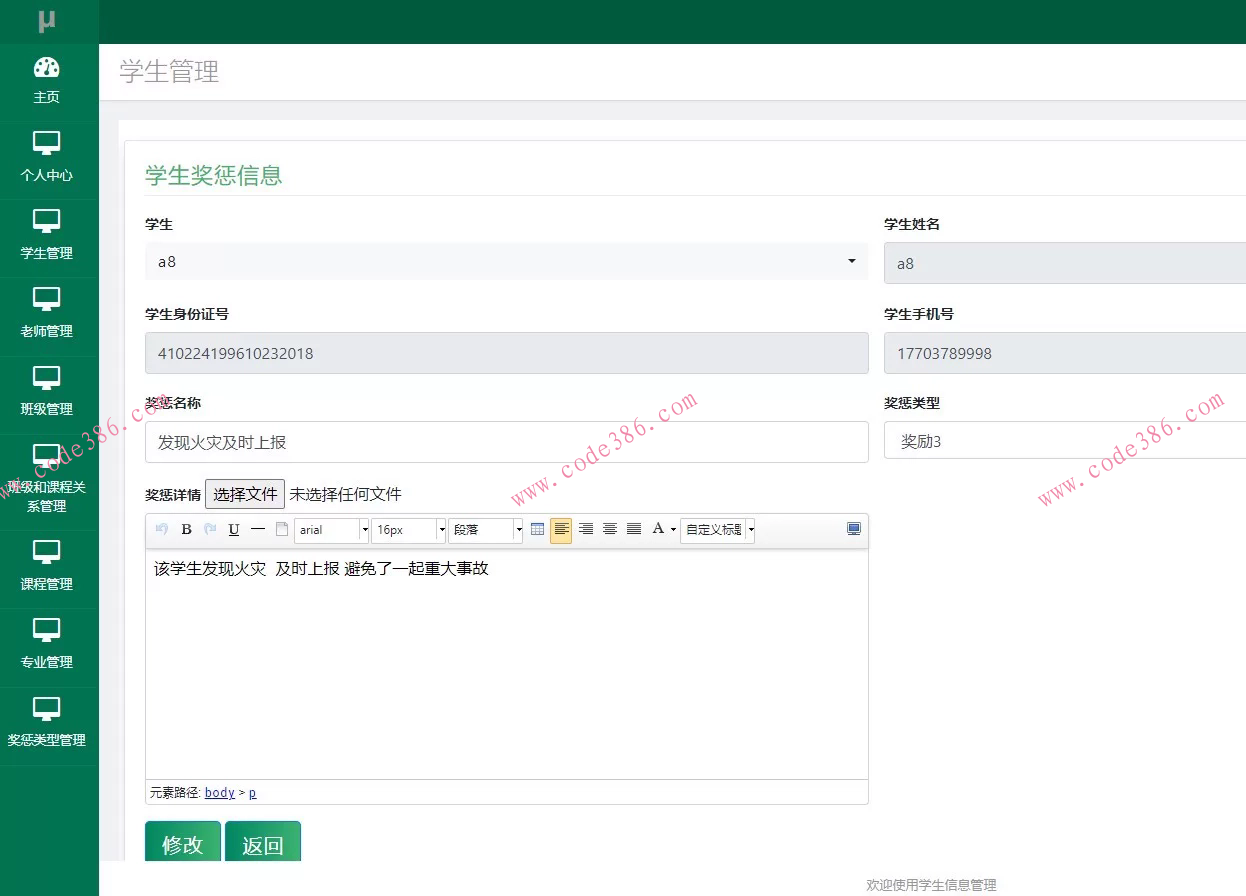Click the body link in element path
The height and width of the screenshot is (896, 1246).
[219, 792]
